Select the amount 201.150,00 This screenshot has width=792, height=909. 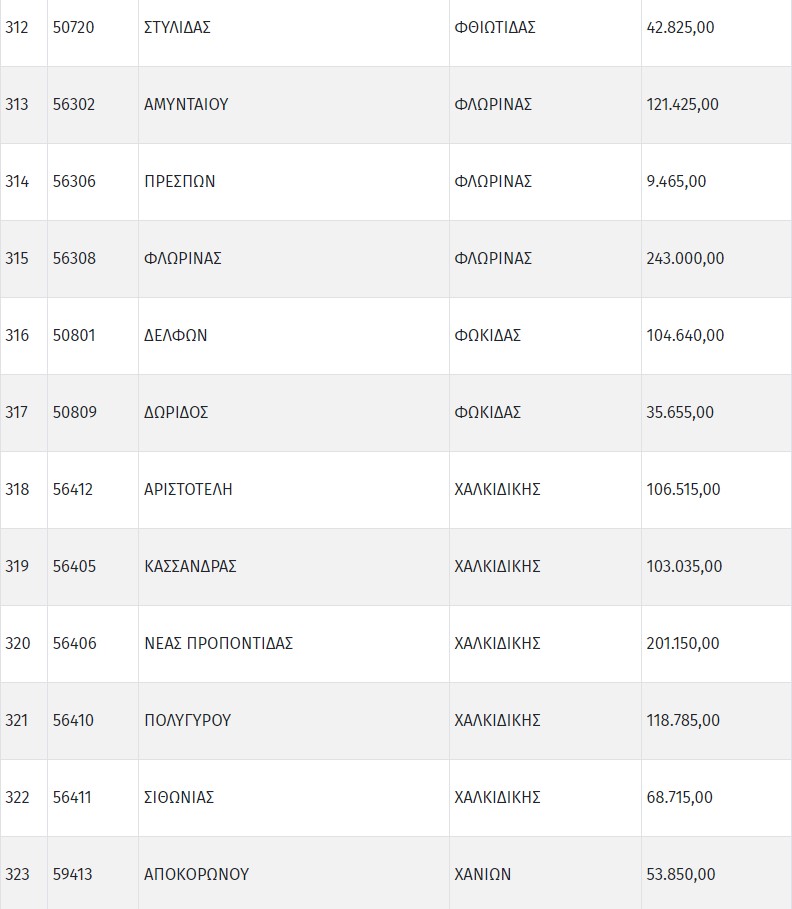pyautogui.click(x=683, y=643)
